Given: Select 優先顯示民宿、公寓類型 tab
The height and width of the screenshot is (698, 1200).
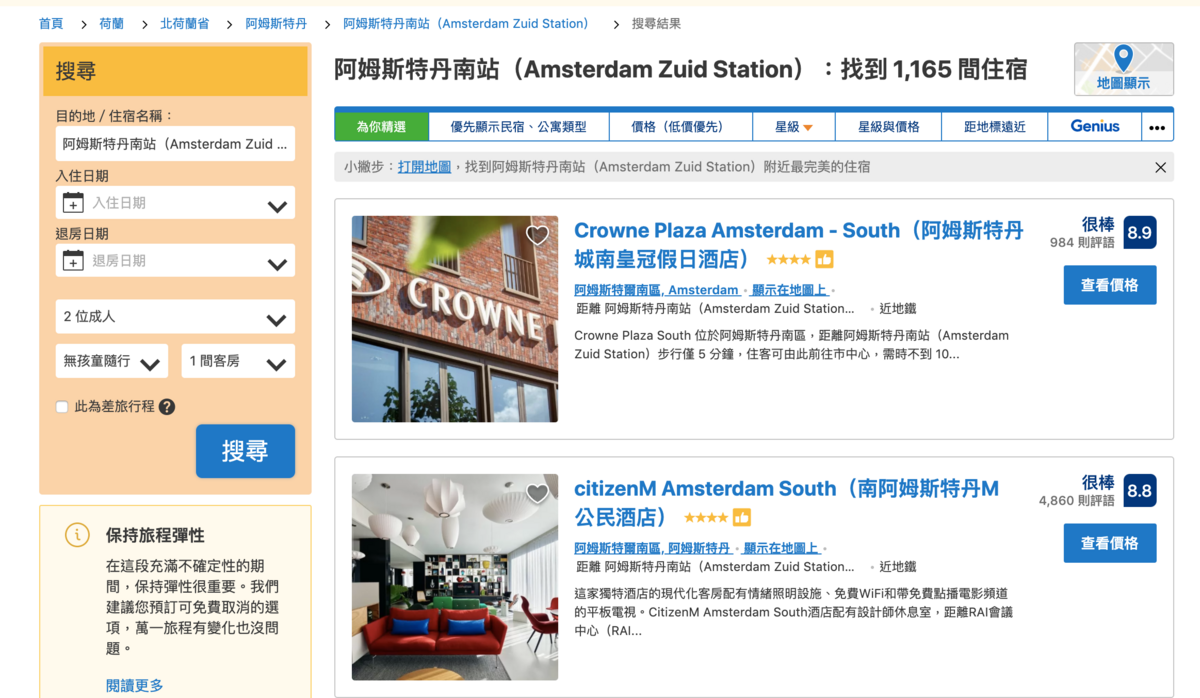Looking at the screenshot, I should [x=518, y=127].
